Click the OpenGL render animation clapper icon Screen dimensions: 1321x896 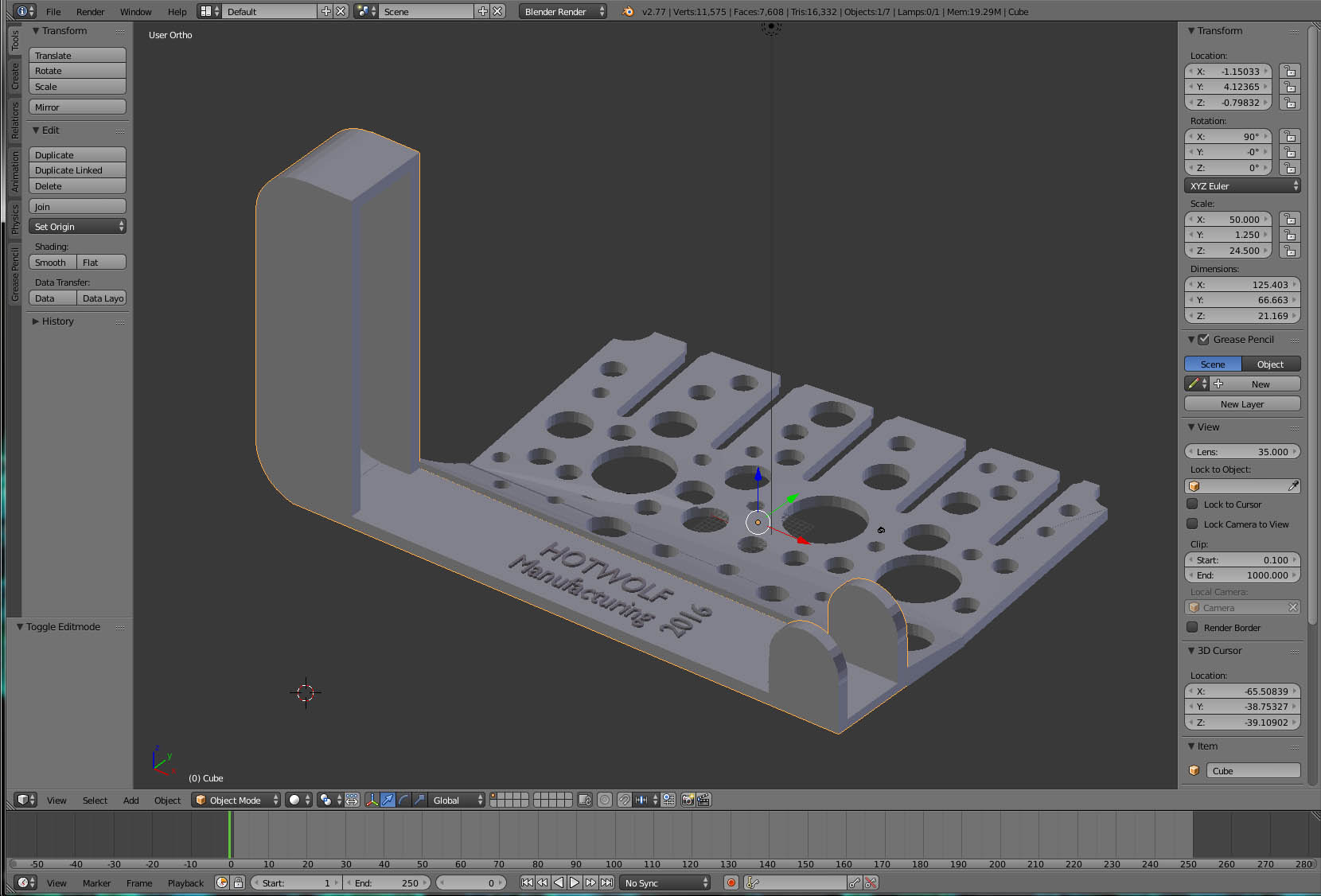coord(703,800)
